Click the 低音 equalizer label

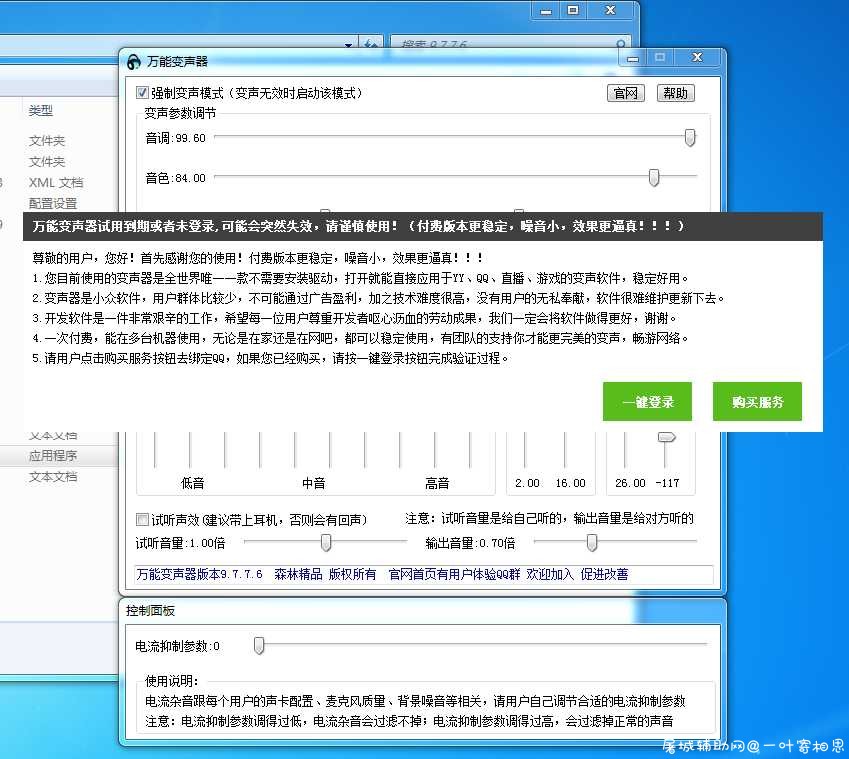pyautogui.click(x=192, y=483)
